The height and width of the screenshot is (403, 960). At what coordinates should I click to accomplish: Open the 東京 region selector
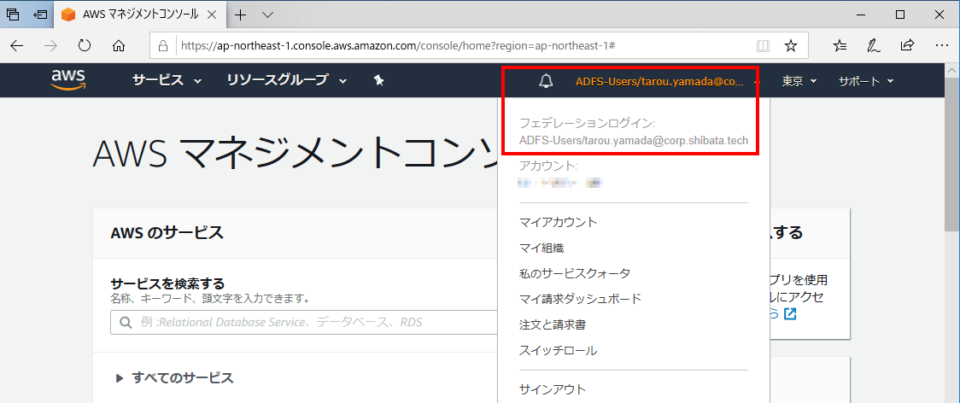(x=799, y=81)
